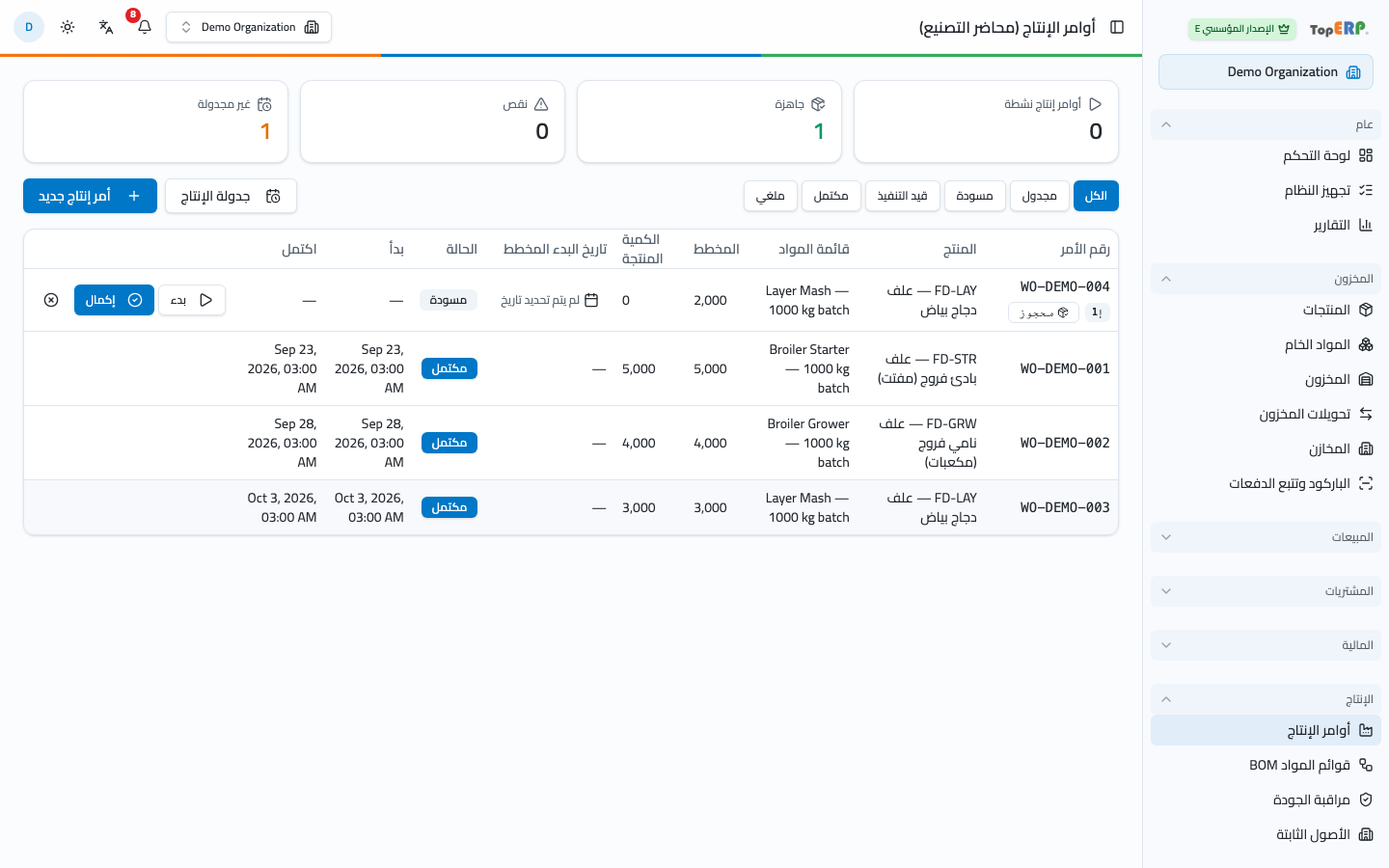Open قوائم المواد BOM page
This screenshot has width=1389, height=868.
[1266, 765]
